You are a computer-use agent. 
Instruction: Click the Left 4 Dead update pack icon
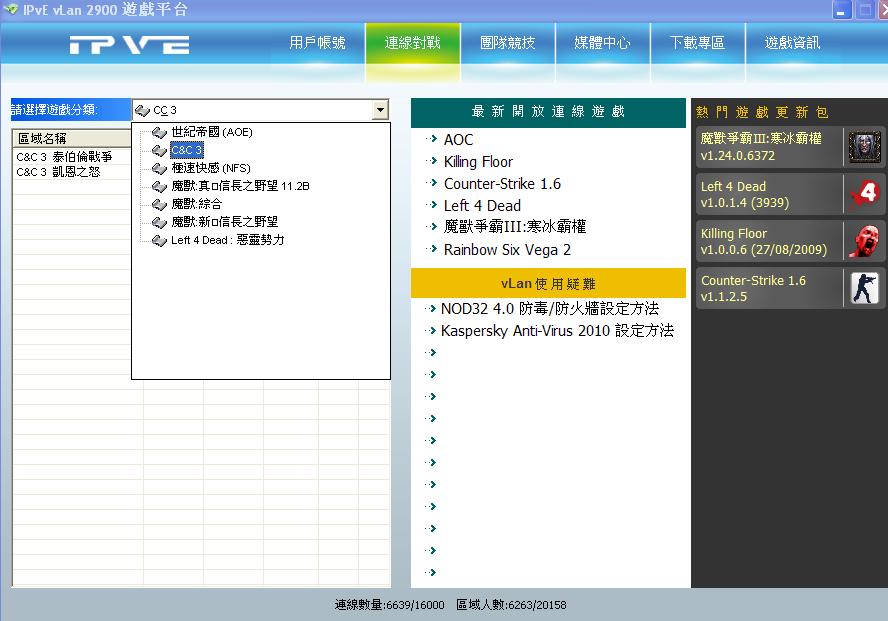coord(864,194)
